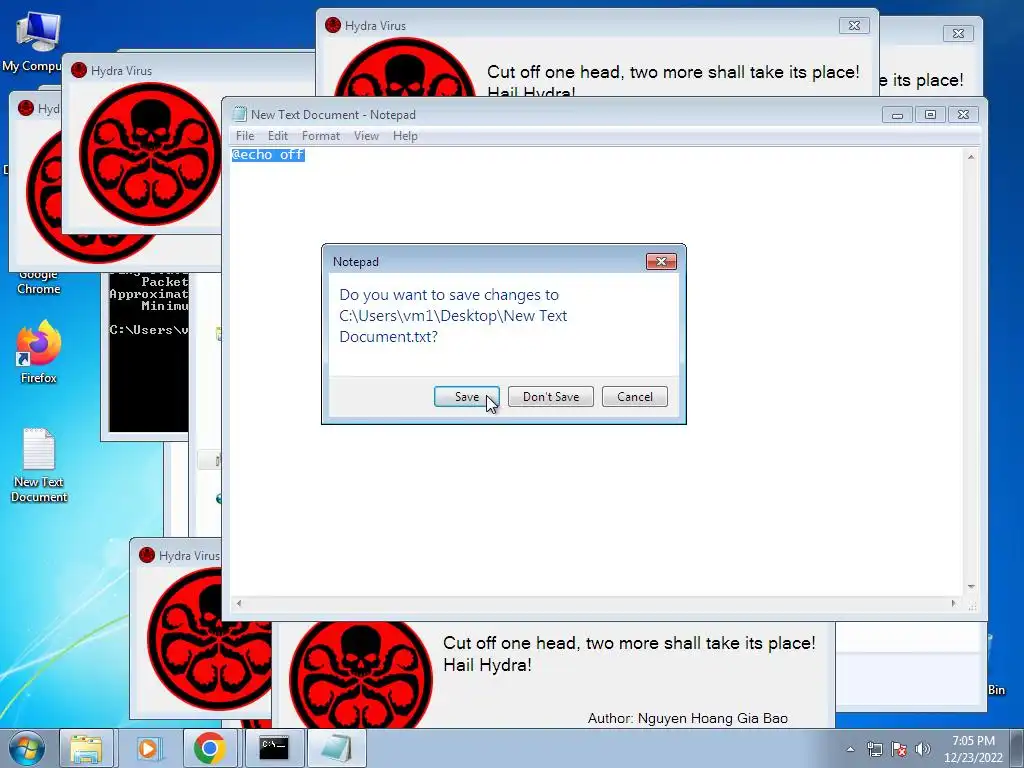
Task: Select New Text Document desktop icon
Action: click(39, 465)
